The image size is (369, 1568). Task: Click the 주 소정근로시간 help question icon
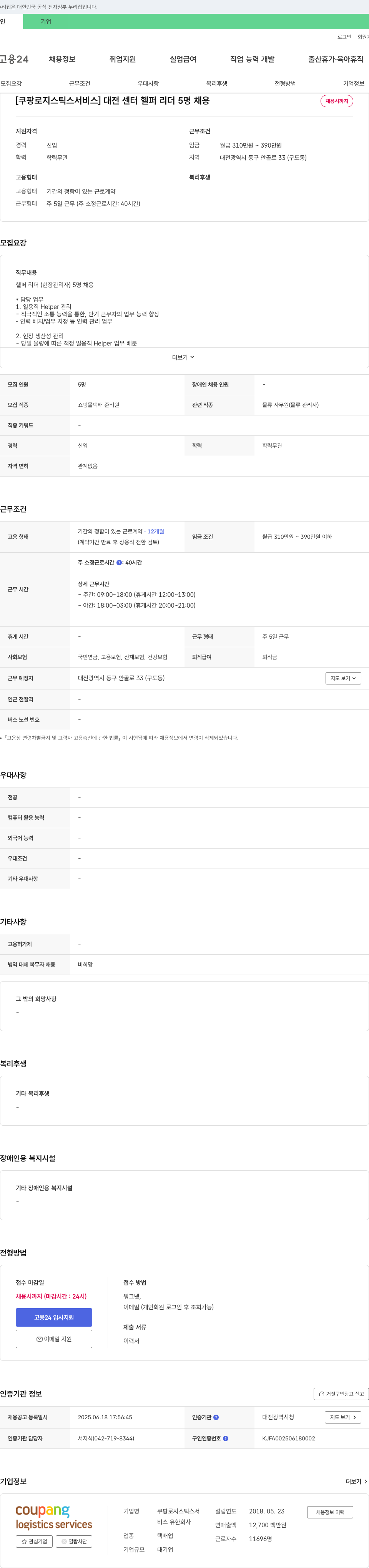pos(119,562)
